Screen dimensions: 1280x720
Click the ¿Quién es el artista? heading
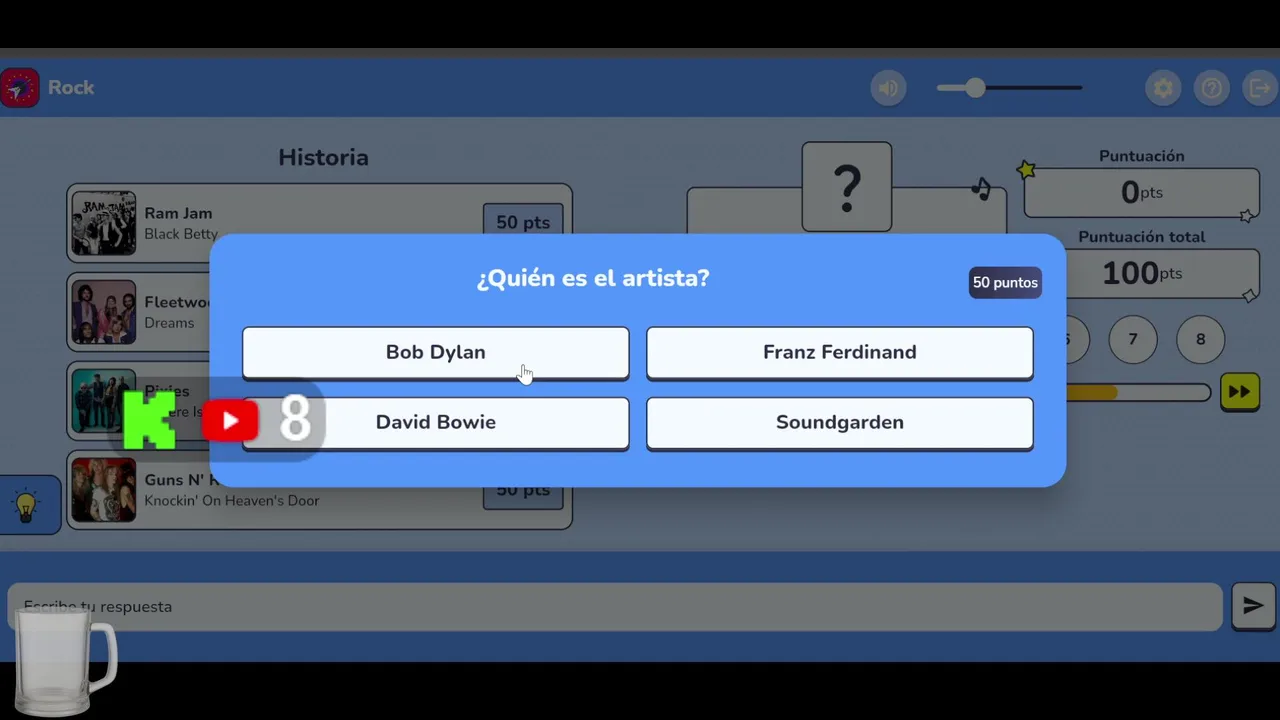pyautogui.click(x=593, y=278)
